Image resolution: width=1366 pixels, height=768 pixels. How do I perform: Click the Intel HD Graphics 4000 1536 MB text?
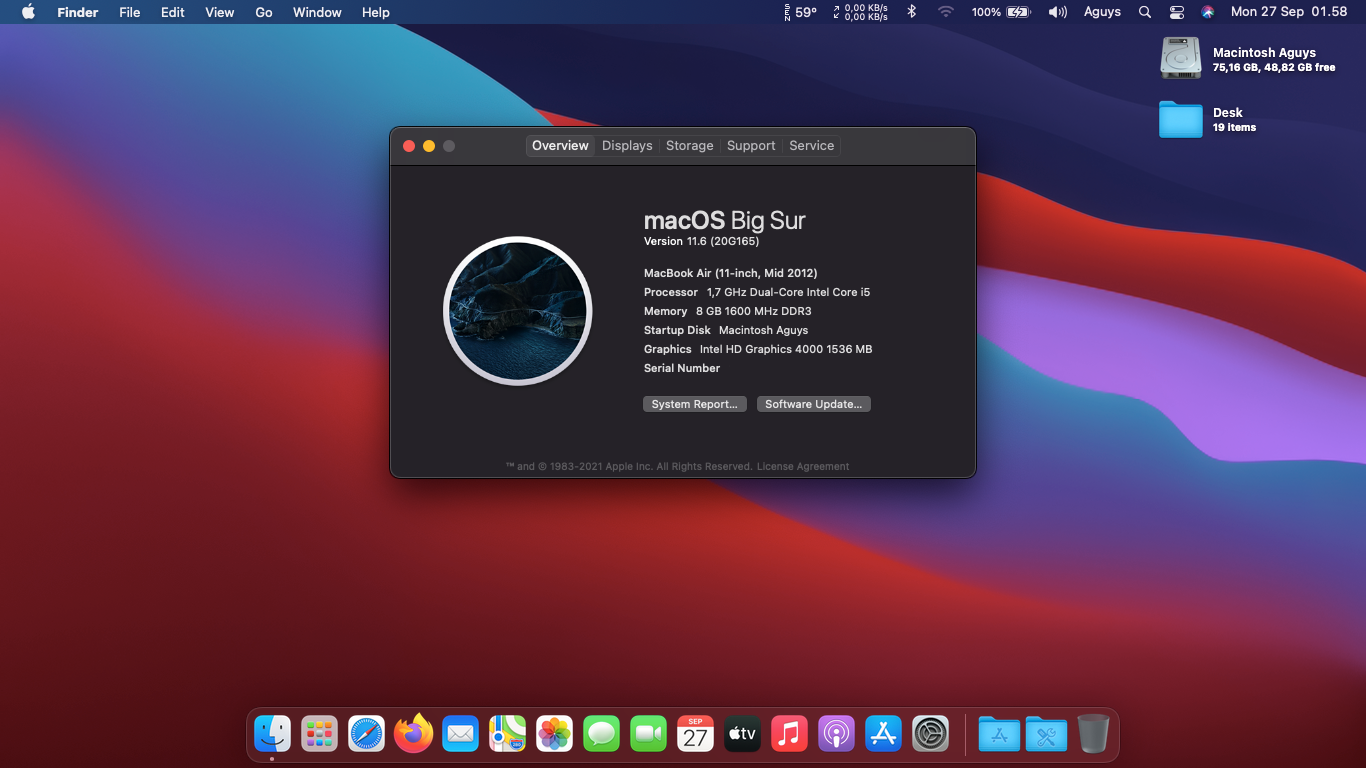tap(786, 349)
